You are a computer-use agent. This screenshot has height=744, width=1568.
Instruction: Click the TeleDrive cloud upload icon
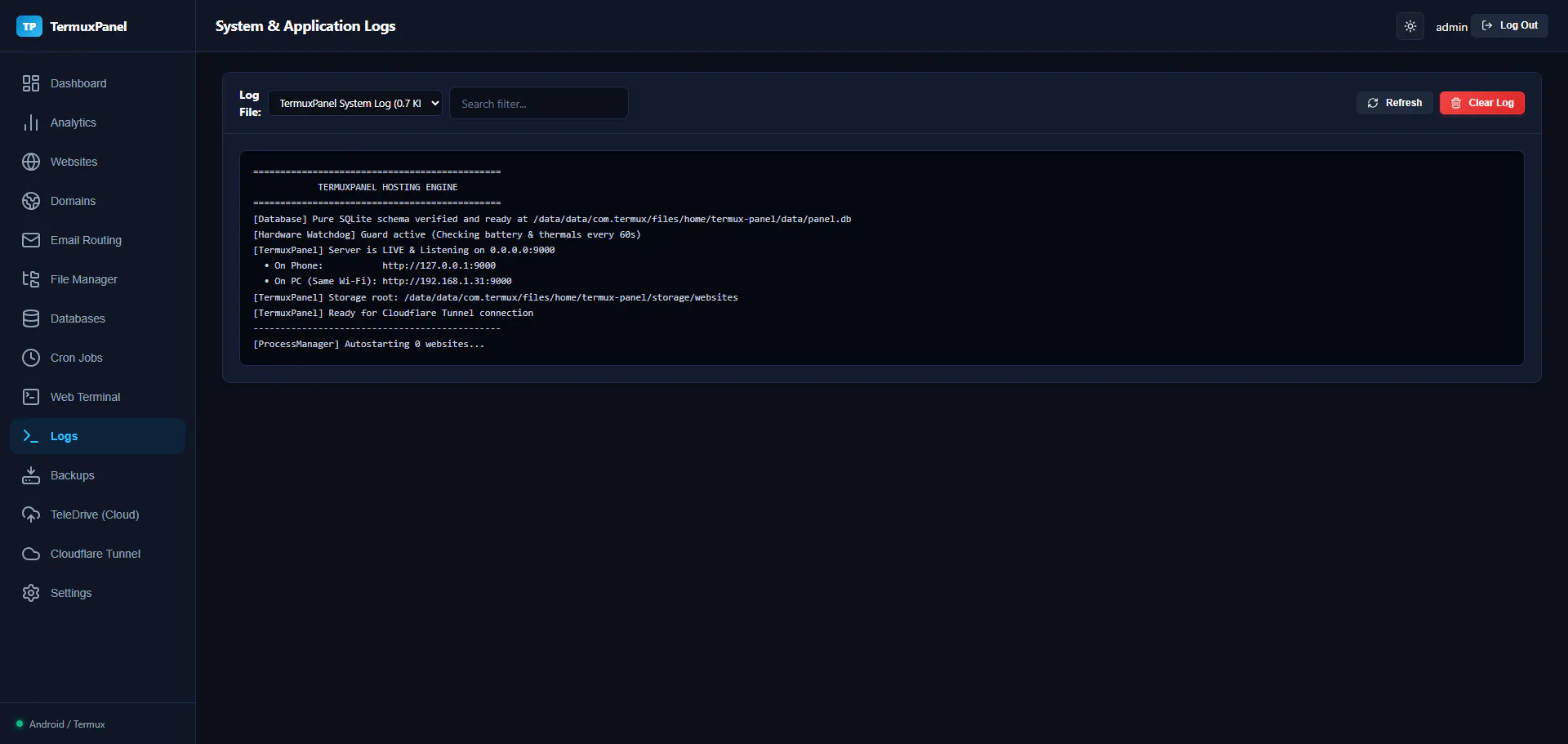31,515
